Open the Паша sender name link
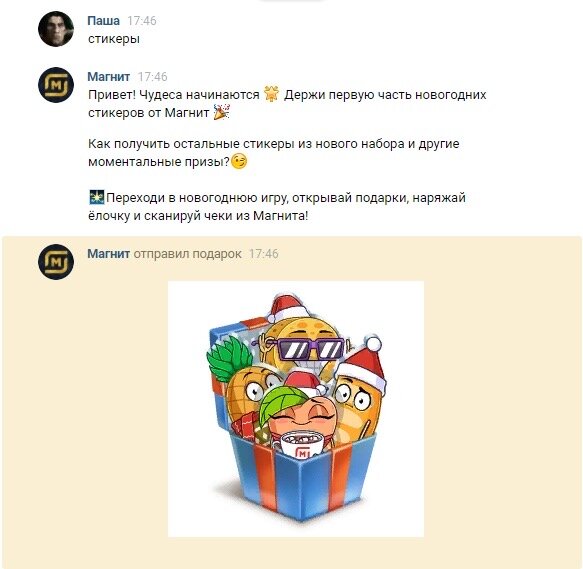Image resolution: width=583 pixels, height=569 pixels. (x=103, y=20)
